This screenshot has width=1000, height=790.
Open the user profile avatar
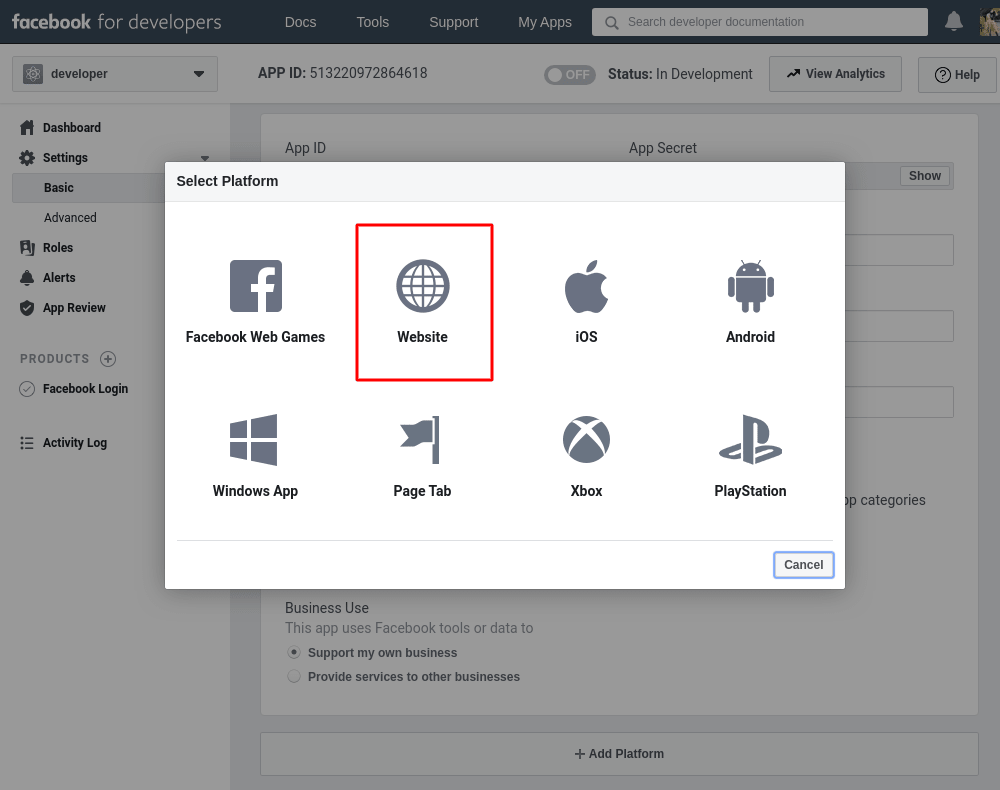[990, 22]
